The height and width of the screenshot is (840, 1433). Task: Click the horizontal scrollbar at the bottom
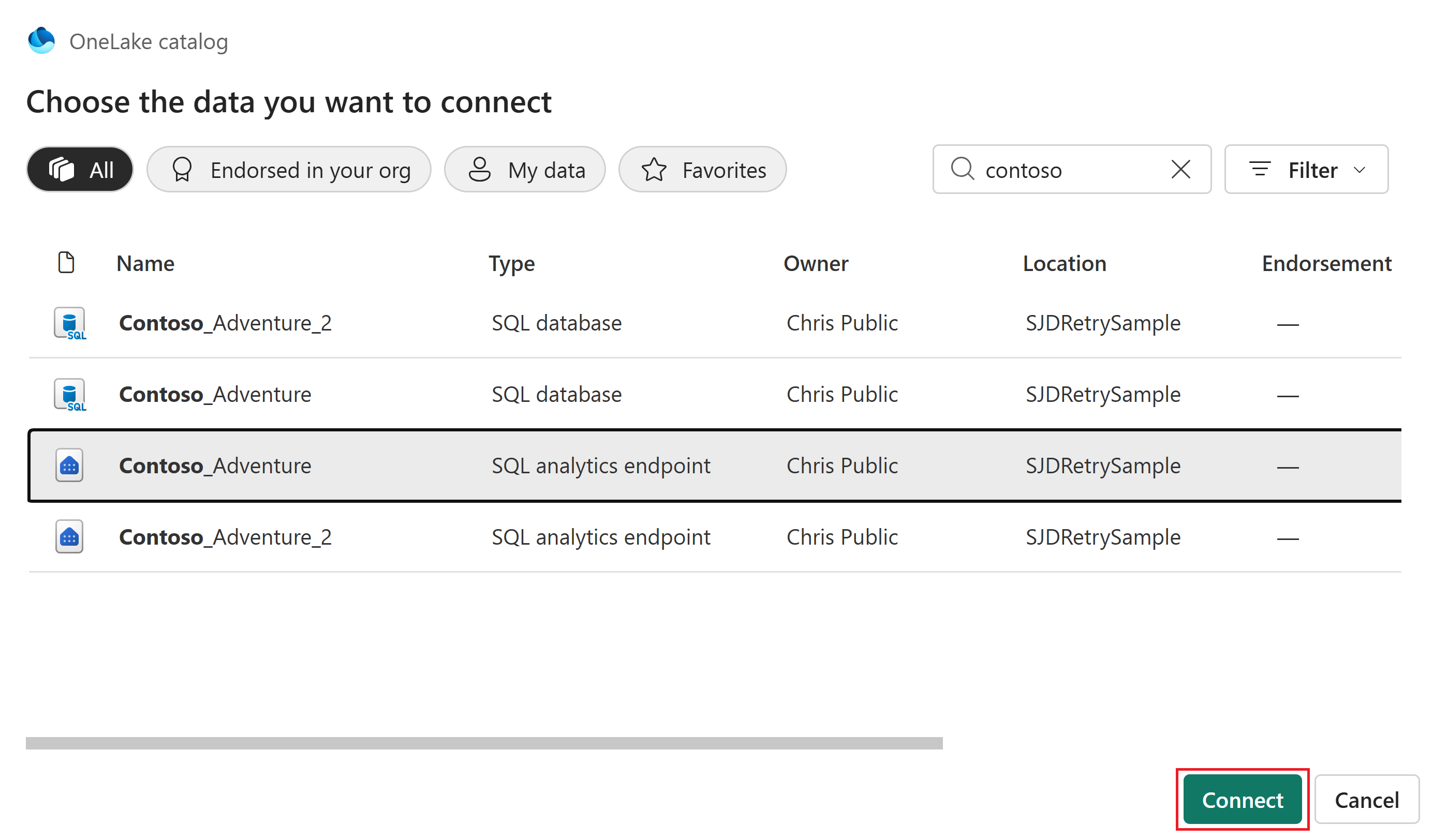point(483,743)
